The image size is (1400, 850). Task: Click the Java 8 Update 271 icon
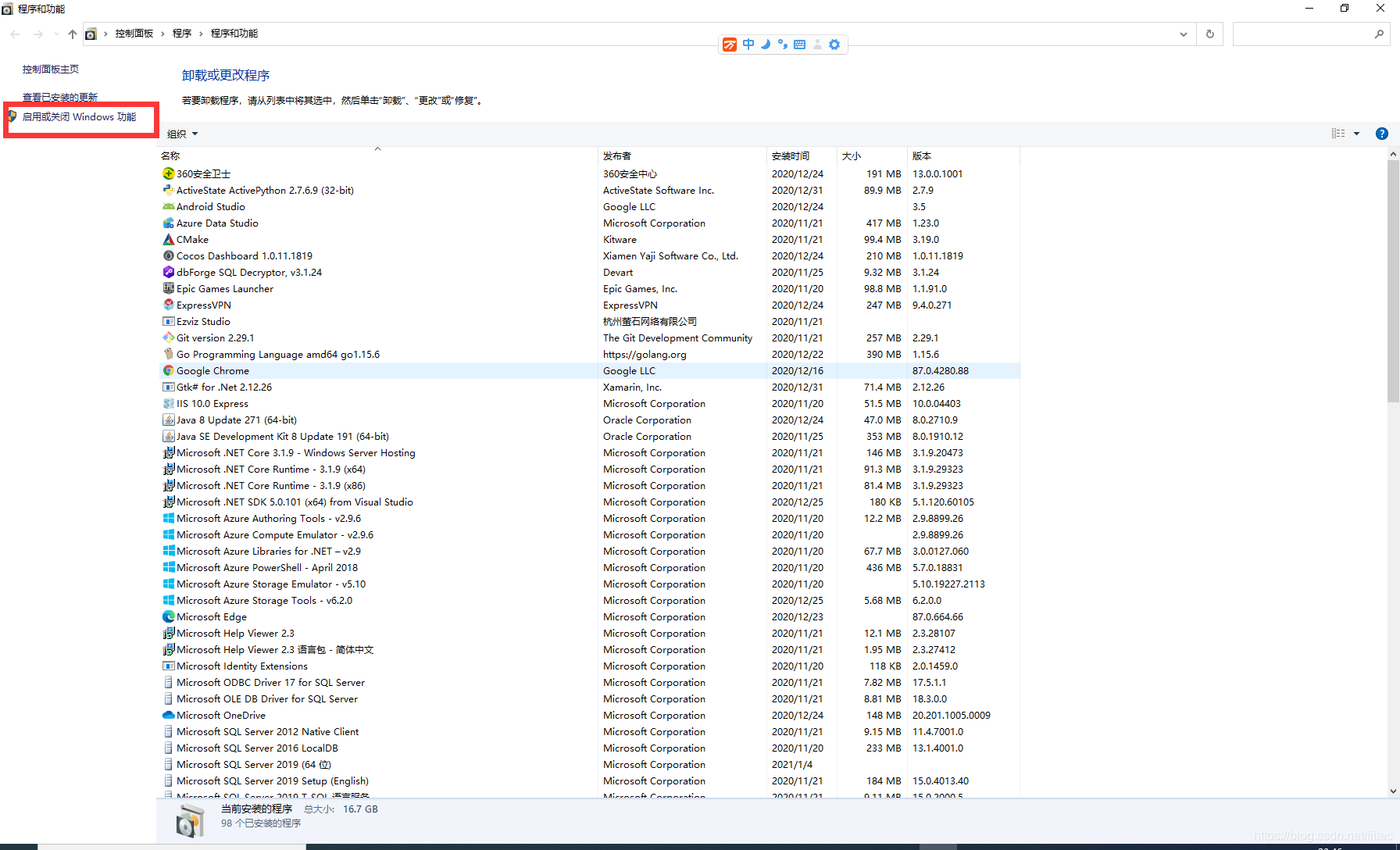[168, 420]
